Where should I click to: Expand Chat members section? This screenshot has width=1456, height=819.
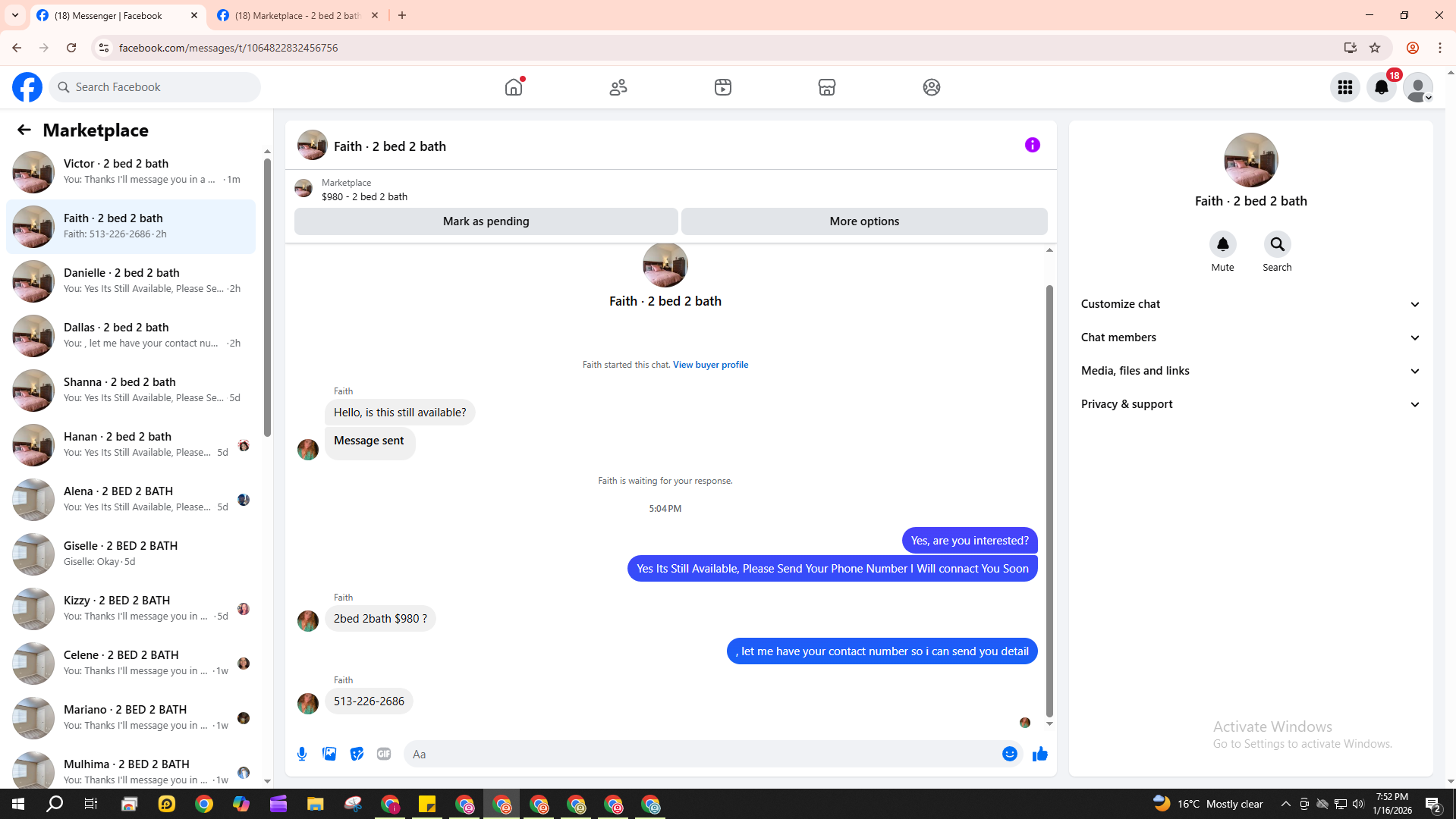(1250, 337)
